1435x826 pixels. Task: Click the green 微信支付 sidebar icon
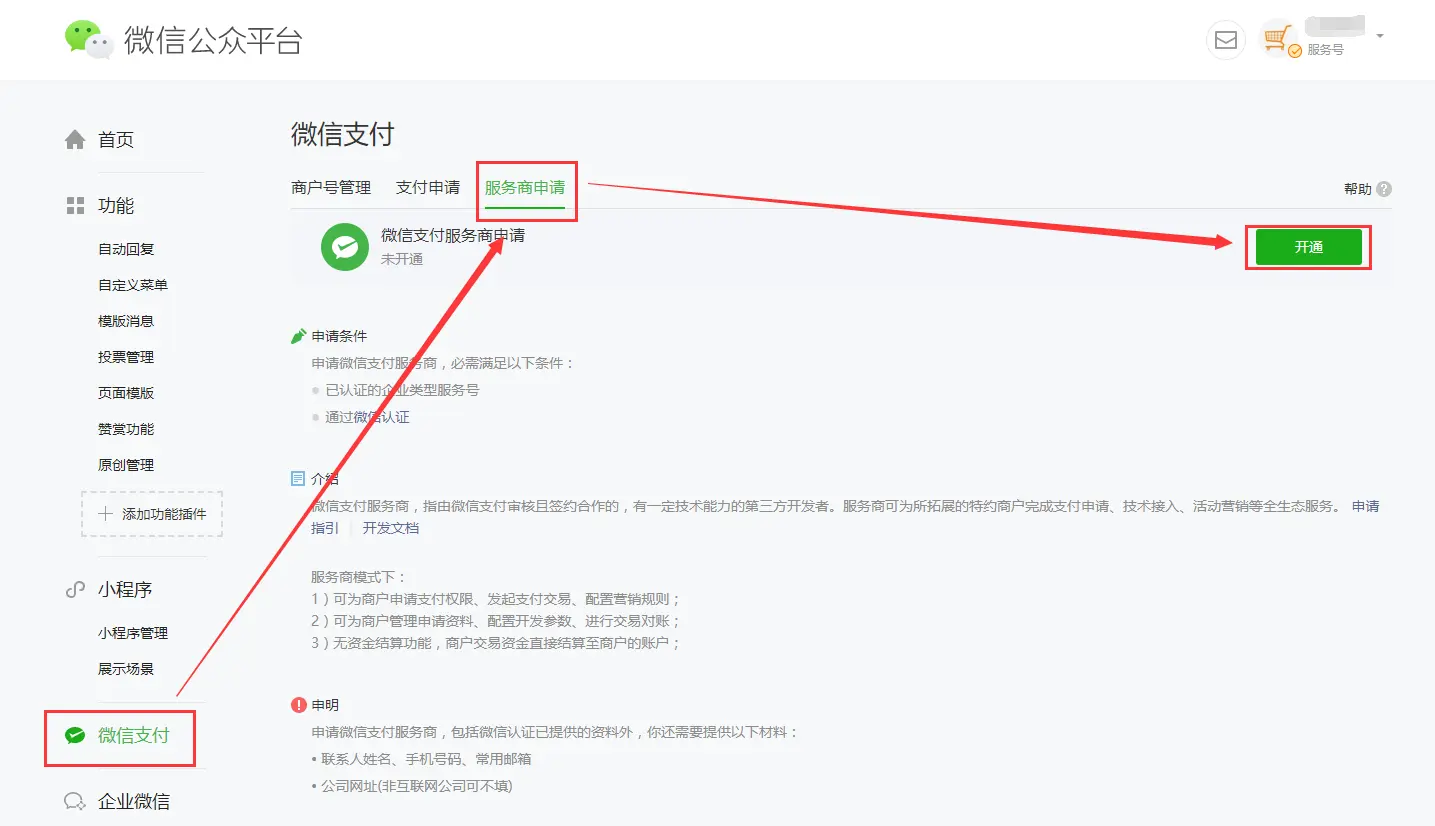pyautogui.click(x=75, y=736)
